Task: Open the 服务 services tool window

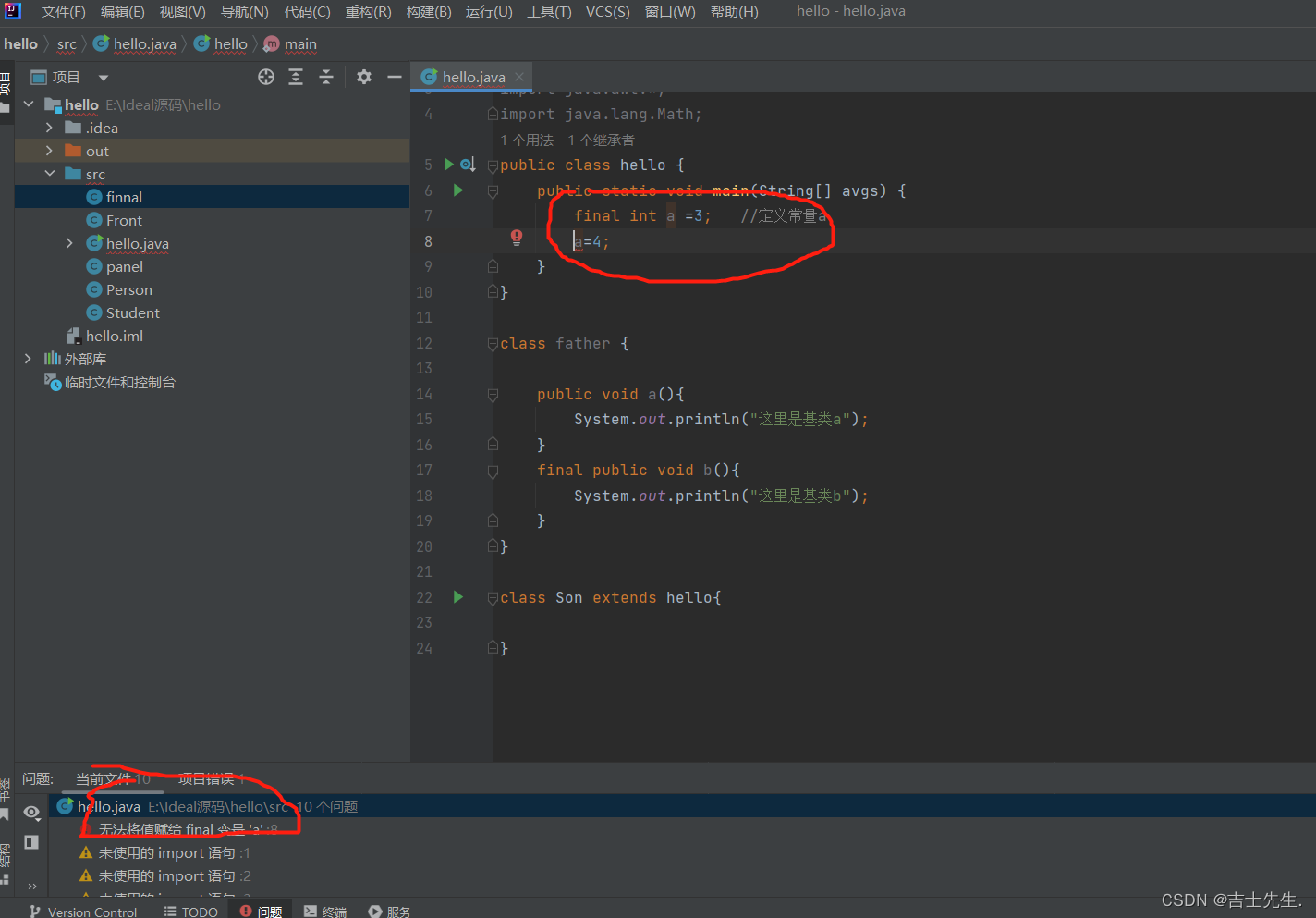Action: [389, 912]
